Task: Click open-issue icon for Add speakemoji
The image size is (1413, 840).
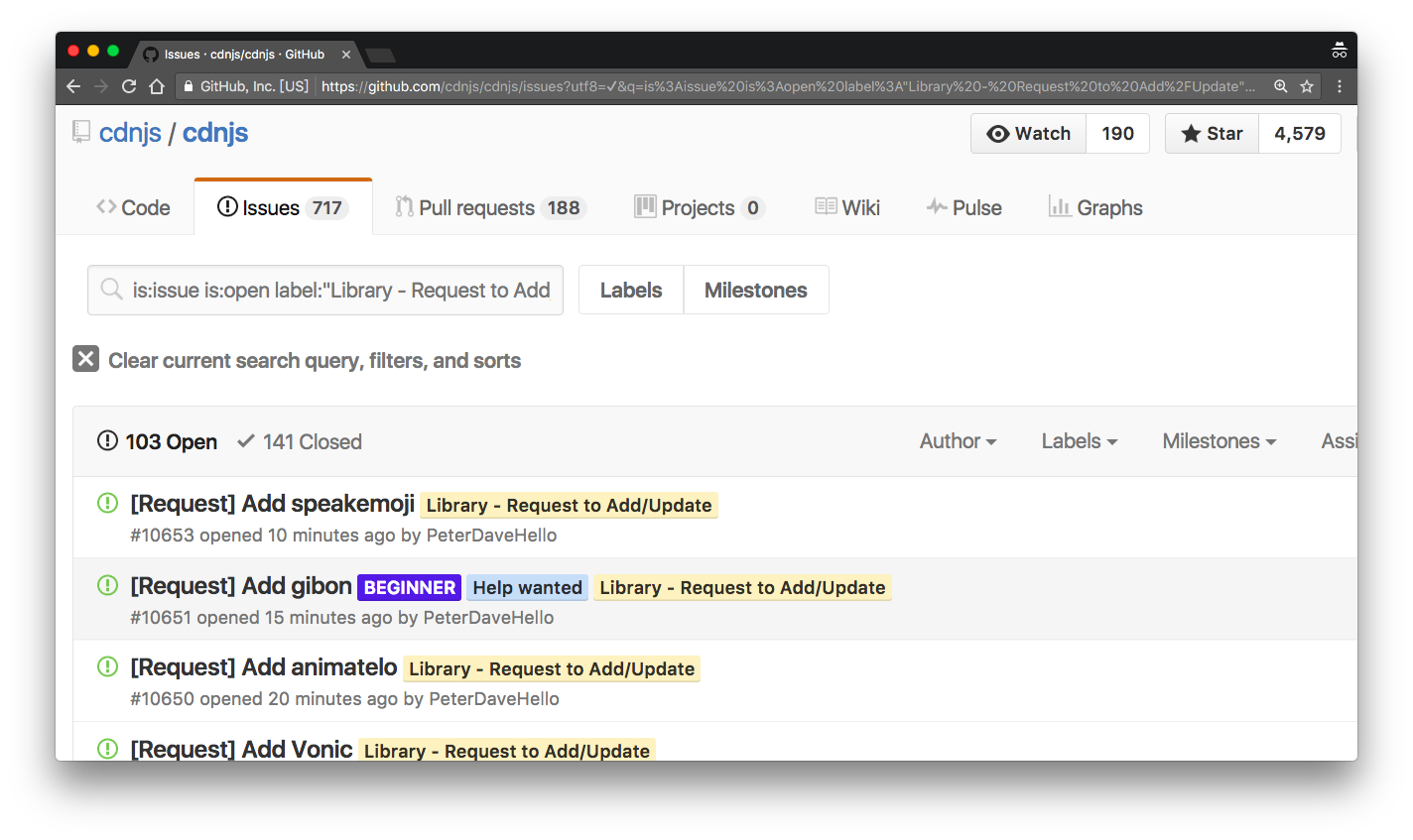Action: 107,503
